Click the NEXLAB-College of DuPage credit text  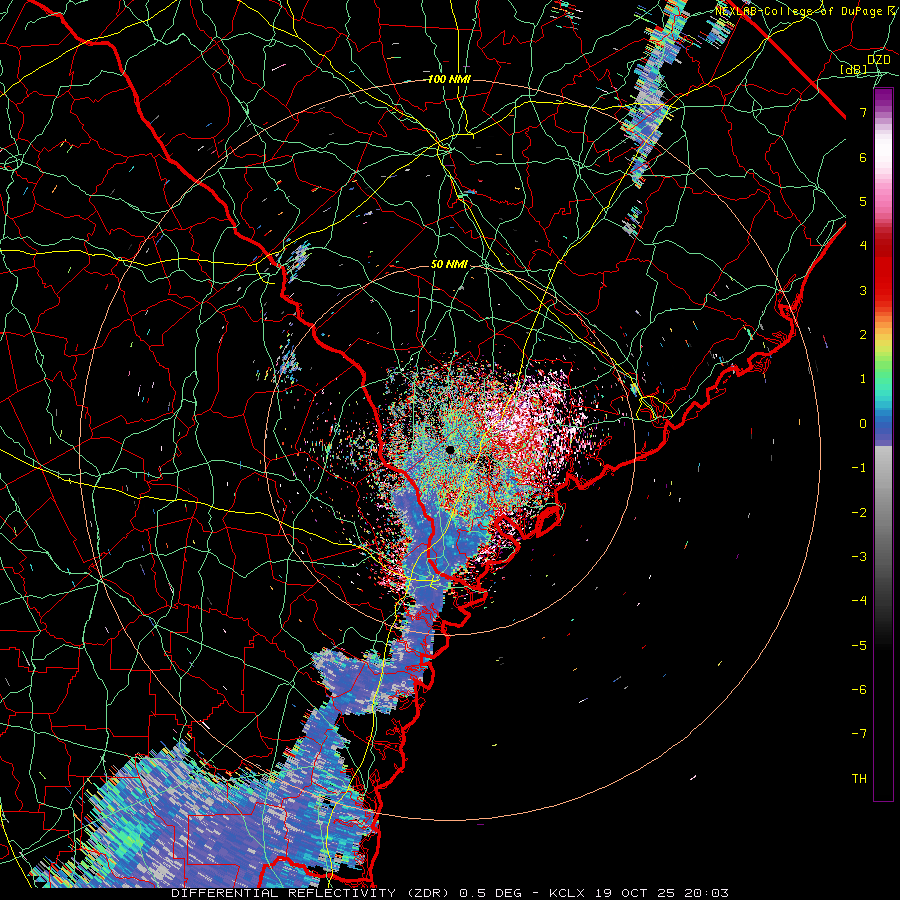click(x=807, y=11)
